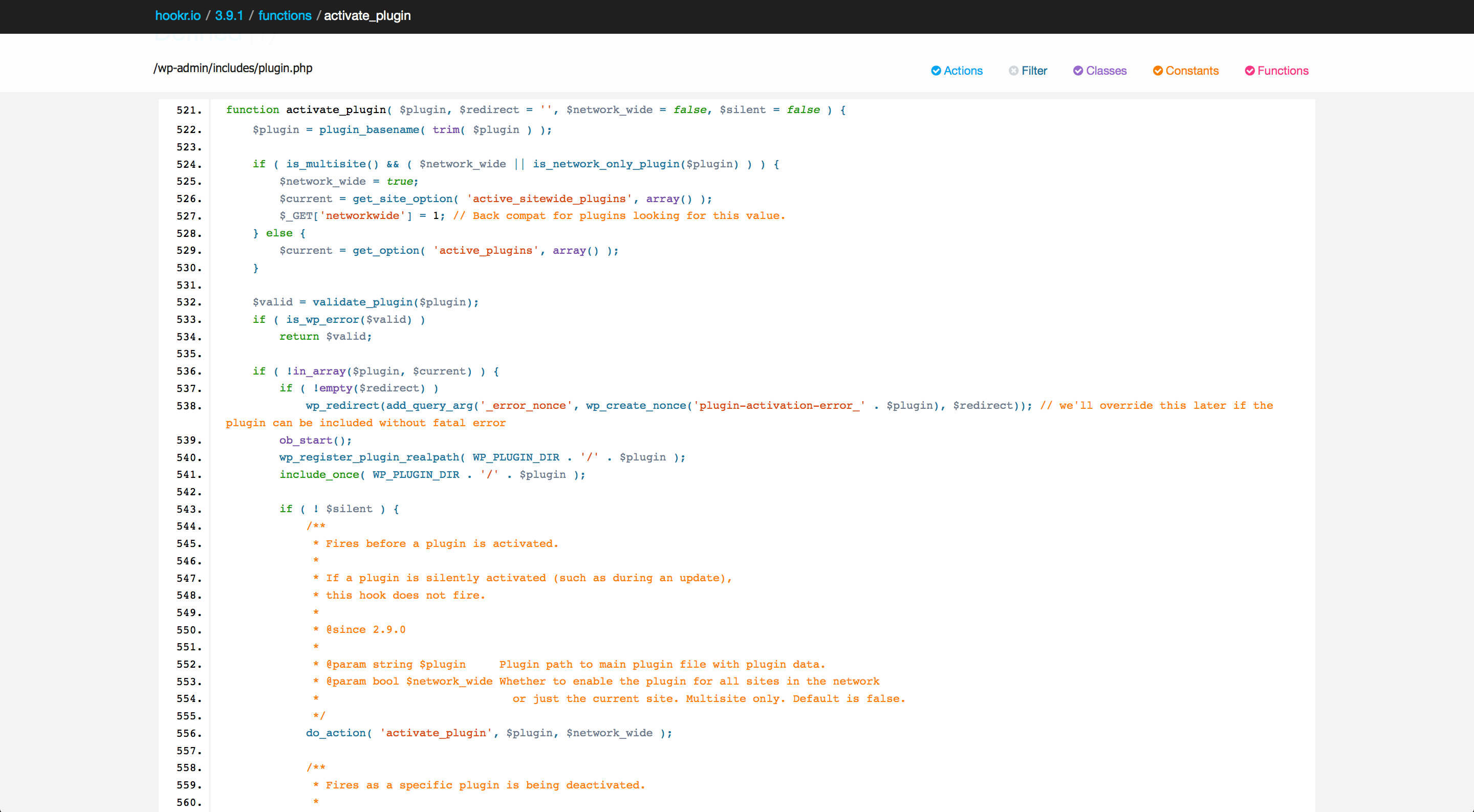This screenshot has width=1474, height=812.
Task: Follow is_network_only_plugin link on line 524
Action: coord(605,164)
